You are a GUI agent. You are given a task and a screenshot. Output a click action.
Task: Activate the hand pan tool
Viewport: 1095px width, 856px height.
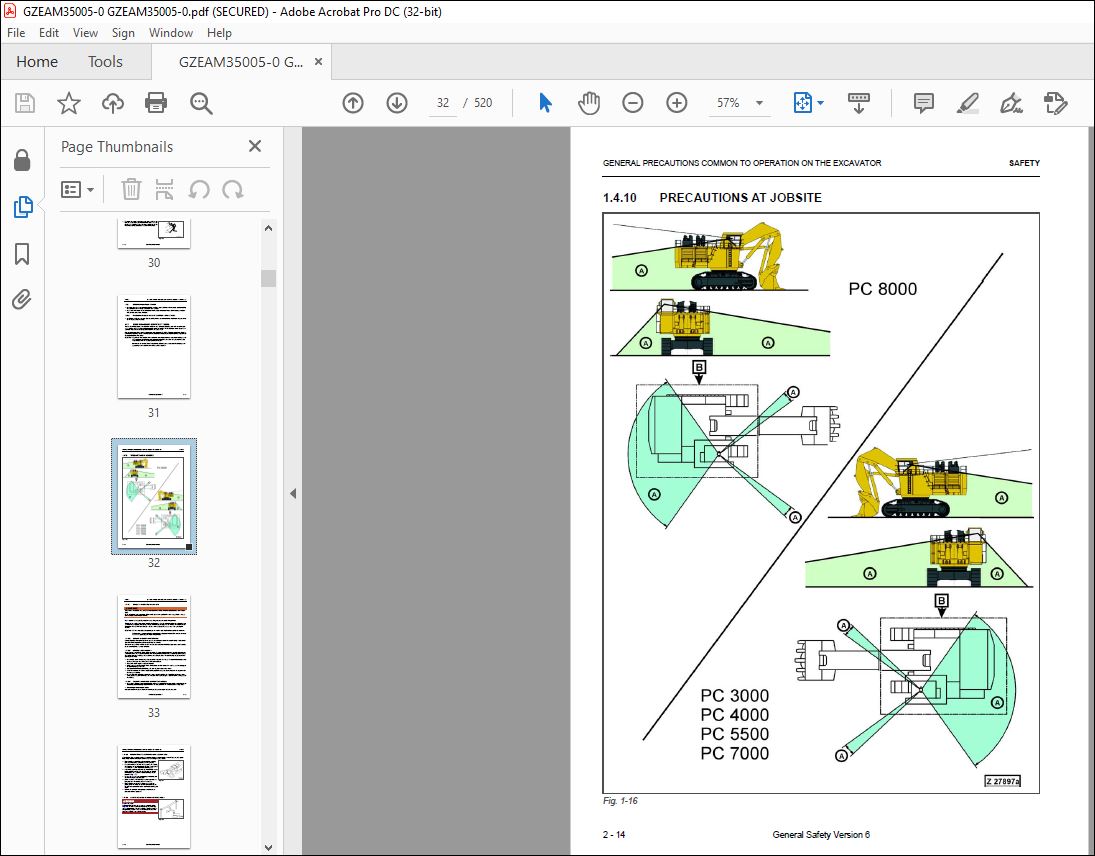point(589,103)
